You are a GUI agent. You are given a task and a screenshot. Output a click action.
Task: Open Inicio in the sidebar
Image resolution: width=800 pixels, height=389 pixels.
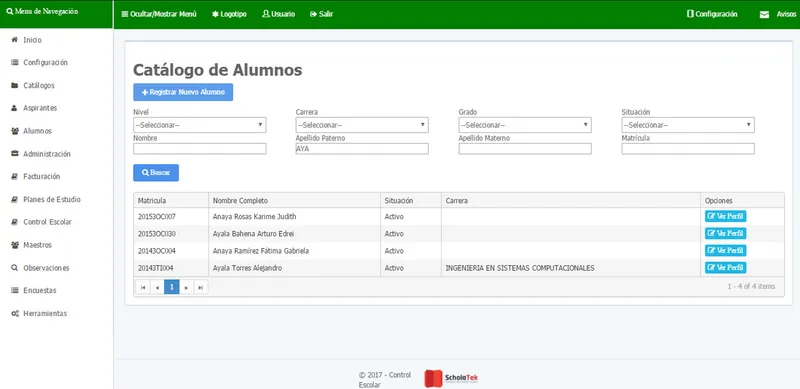click(x=32, y=40)
